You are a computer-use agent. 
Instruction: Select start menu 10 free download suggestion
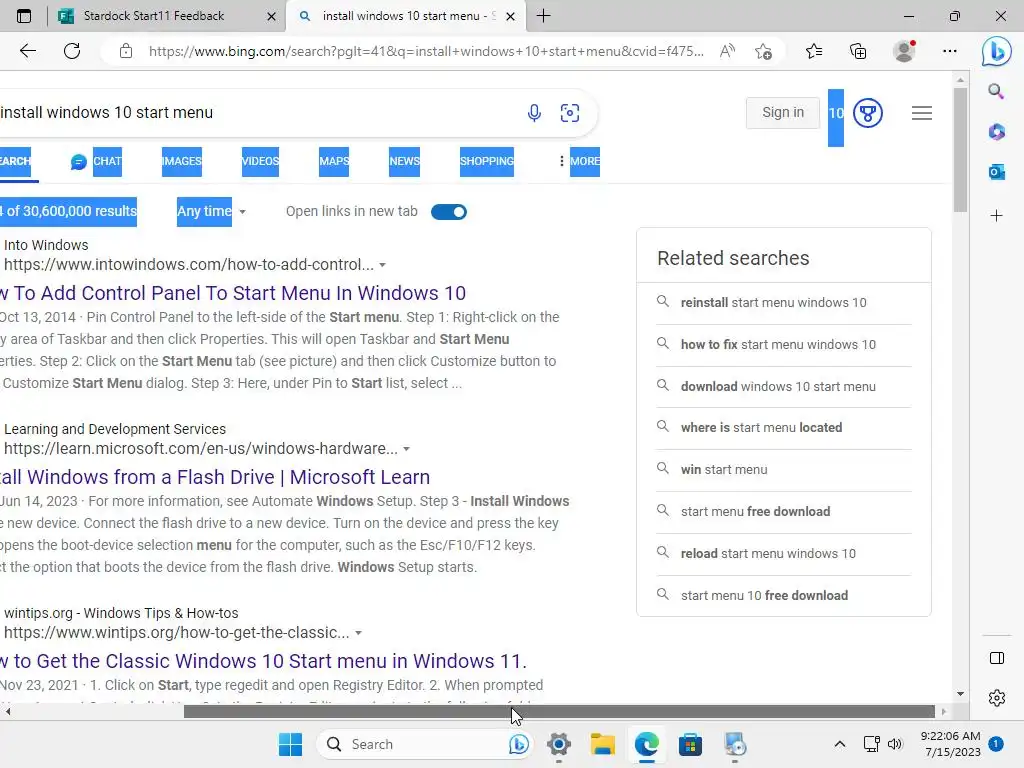pyautogui.click(x=764, y=595)
